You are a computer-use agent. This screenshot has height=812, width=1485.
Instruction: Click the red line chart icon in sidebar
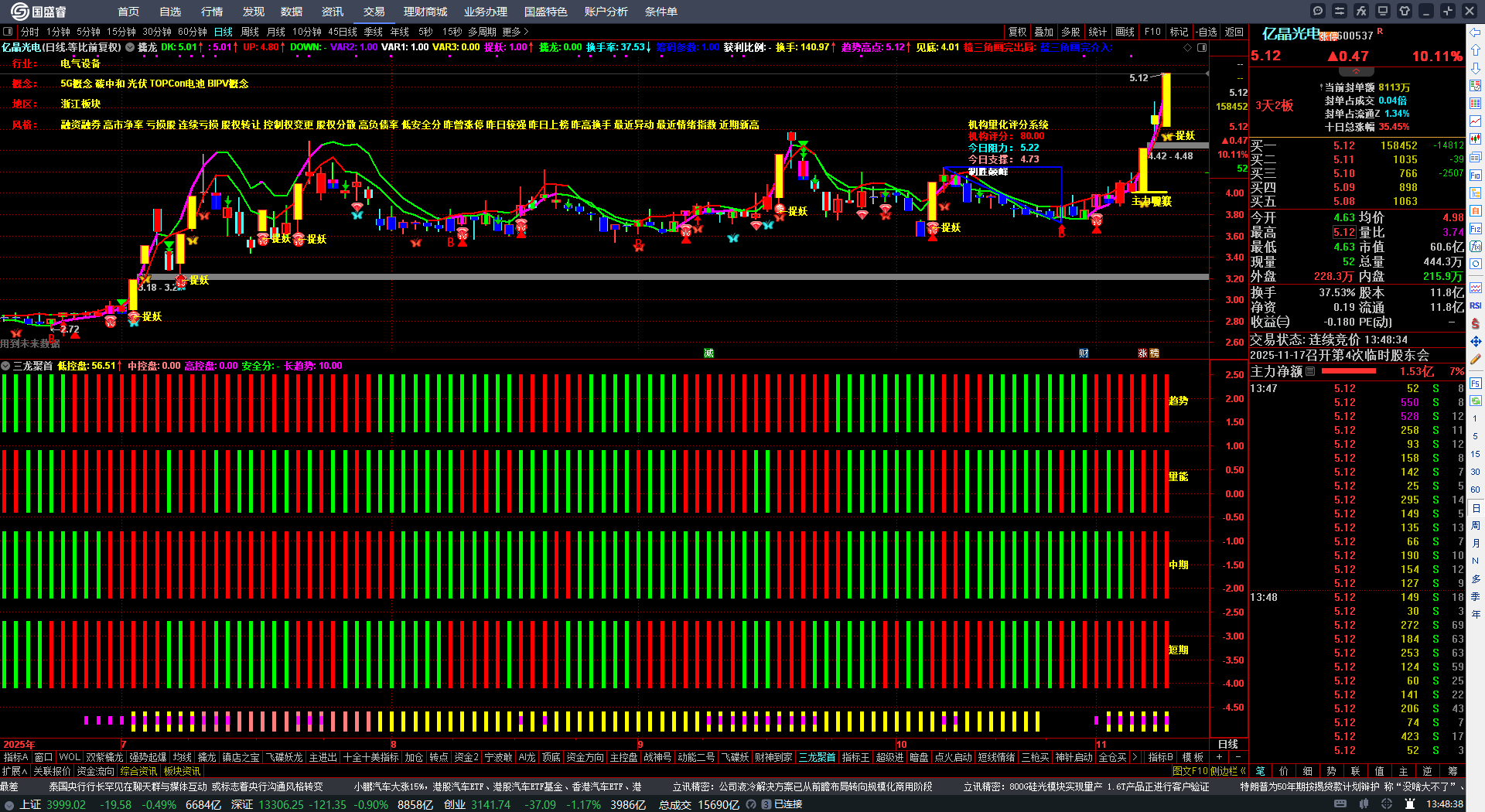tap(1476, 121)
